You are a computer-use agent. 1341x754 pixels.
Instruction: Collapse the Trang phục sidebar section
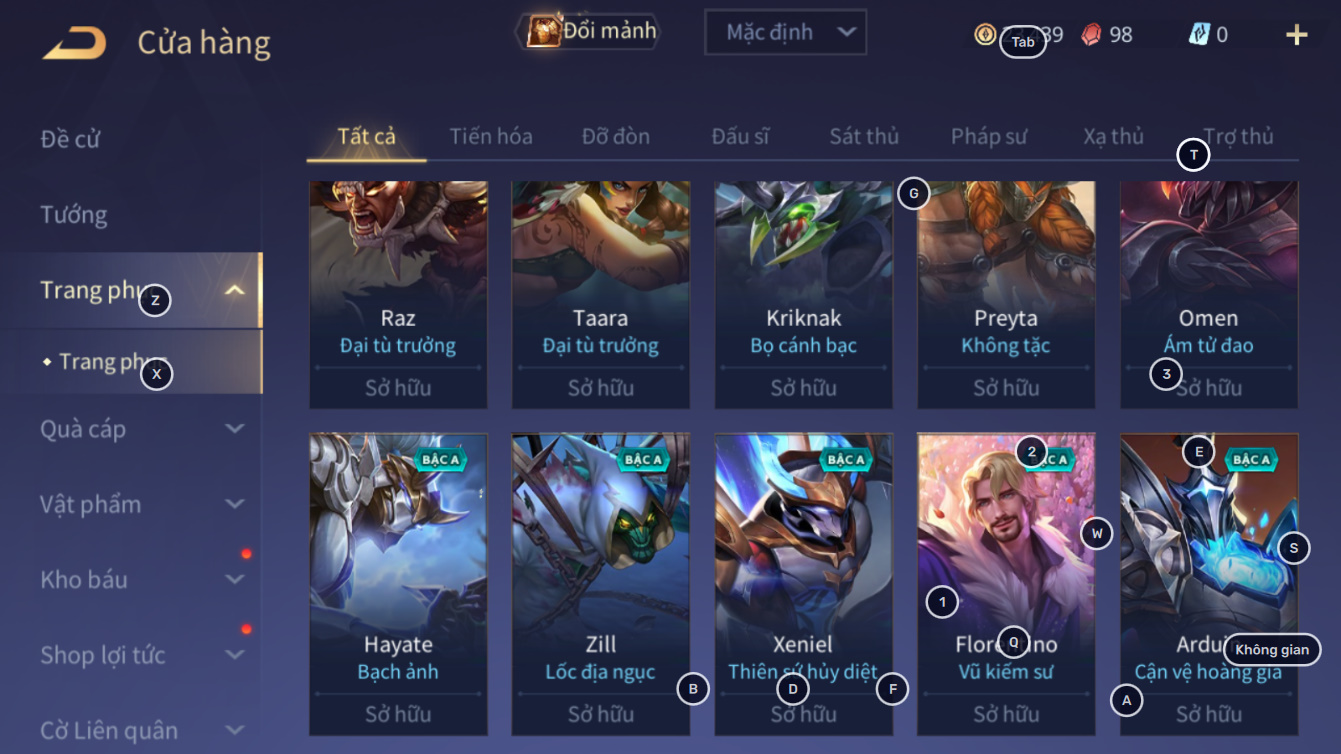coord(234,291)
